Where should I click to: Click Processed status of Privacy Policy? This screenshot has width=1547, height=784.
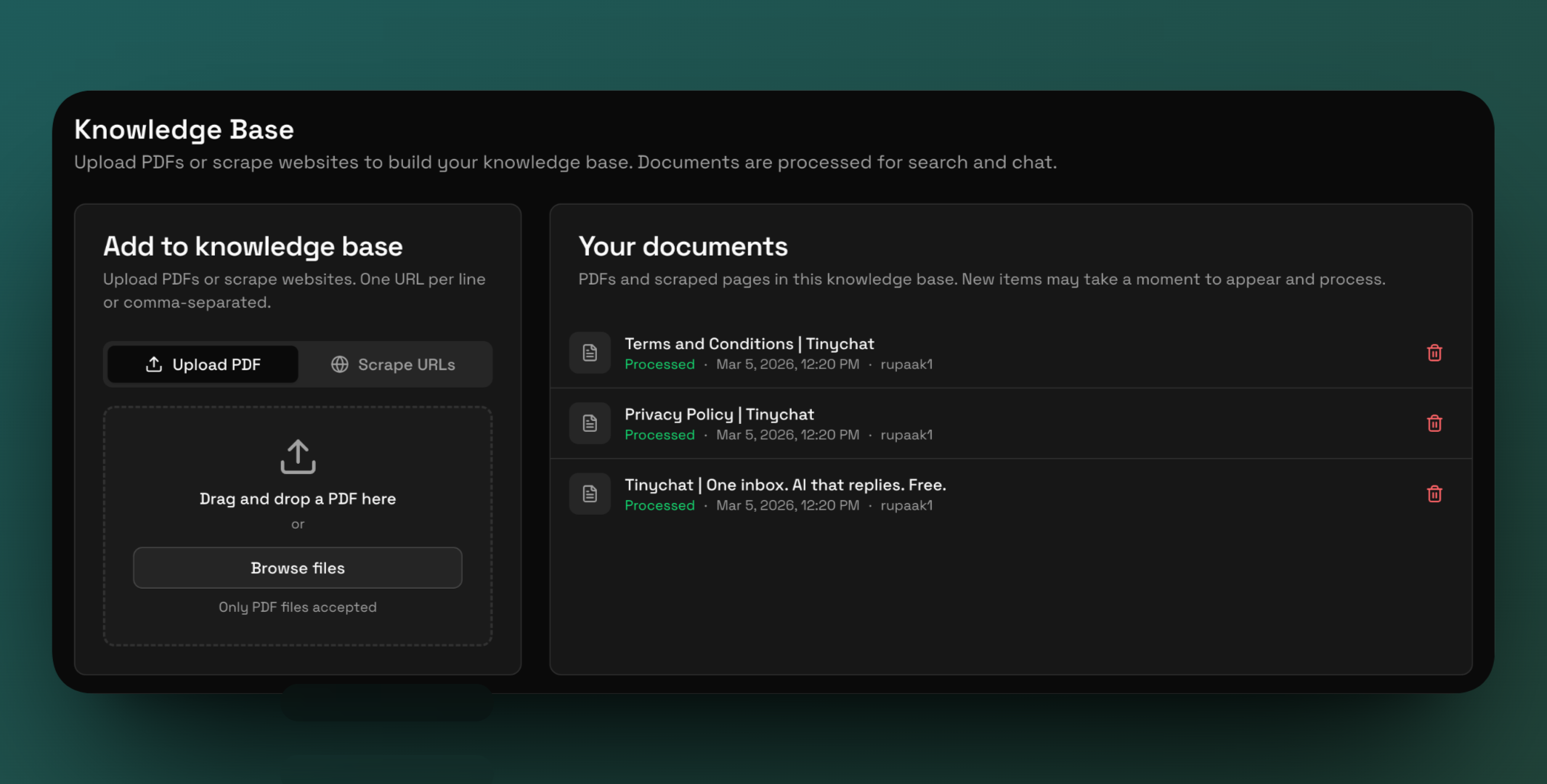coord(659,435)
